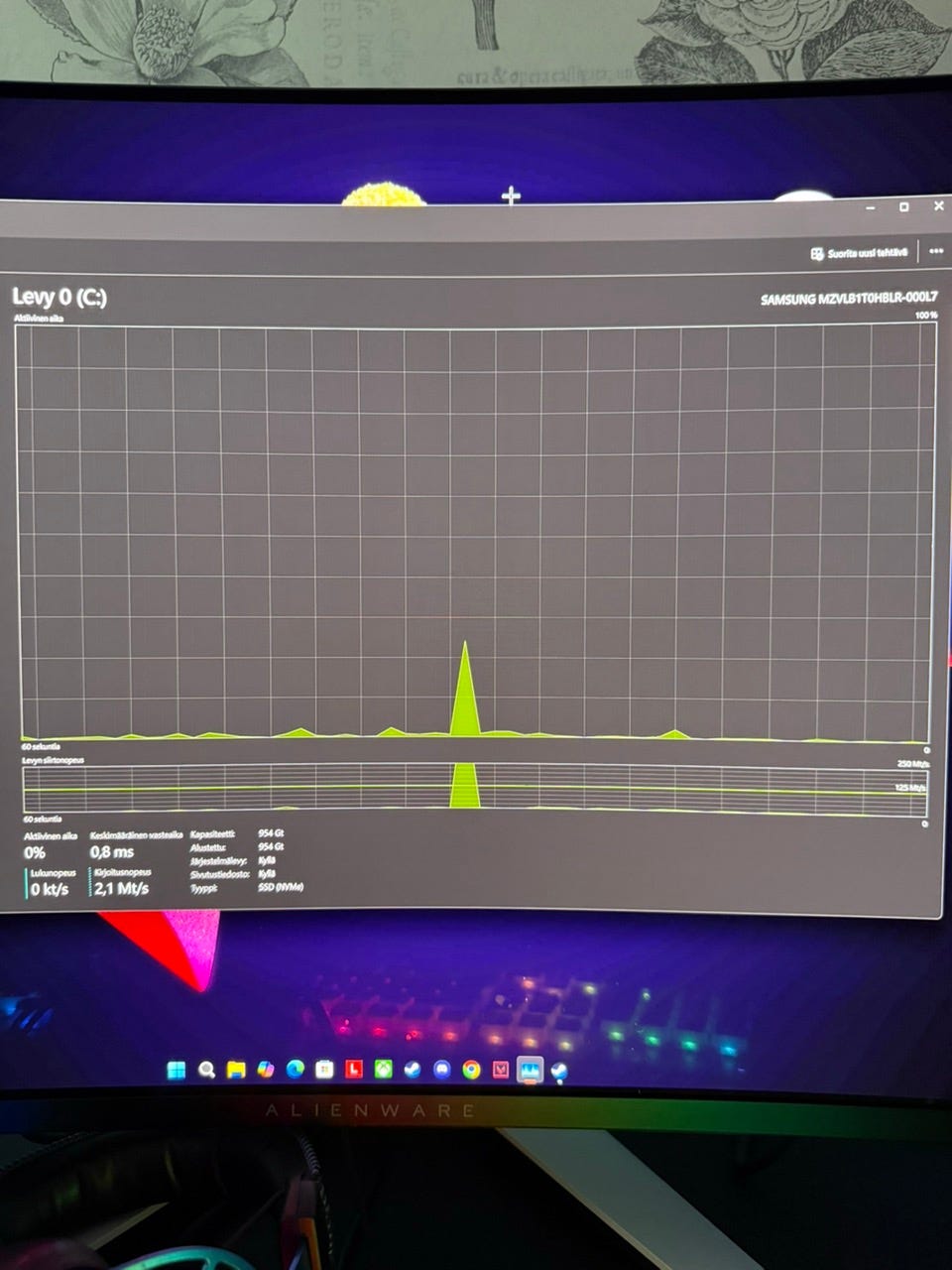Open Steam icon right of Task Manager
Viewport: 952px width, 1270px height.
[x=559, y=1071]
